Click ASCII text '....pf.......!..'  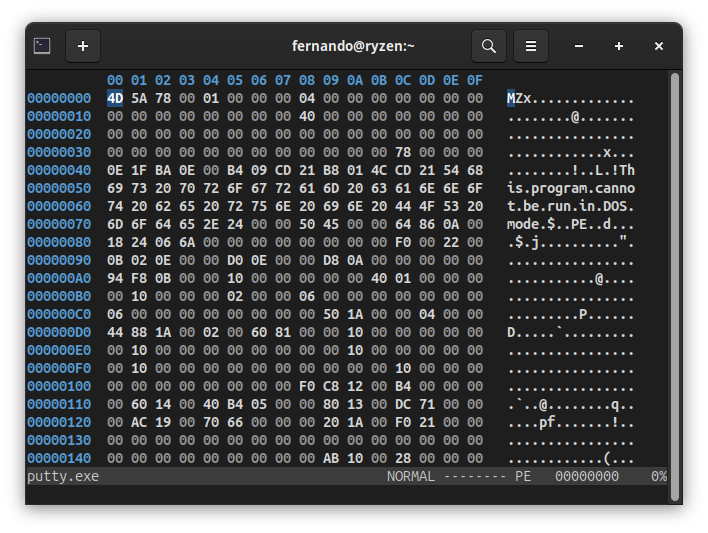(x=571, y=423)
